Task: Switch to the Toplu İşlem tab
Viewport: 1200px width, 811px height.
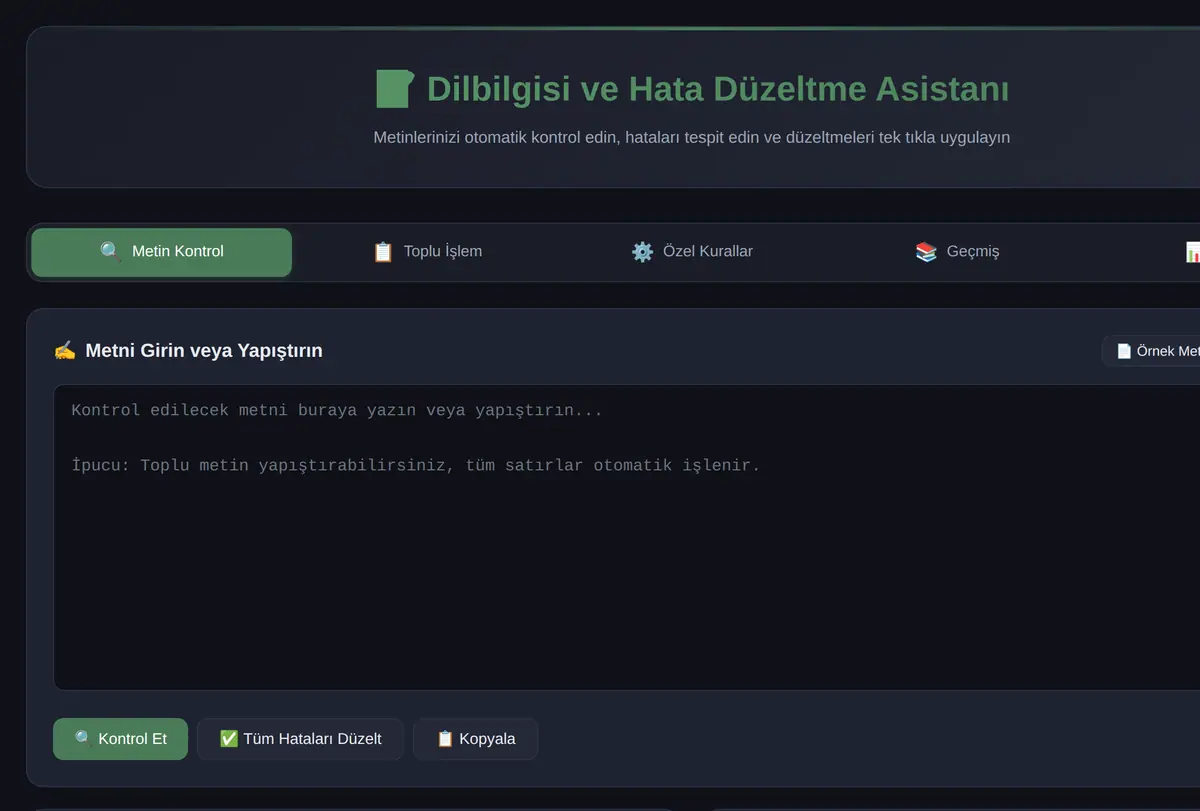Action: coord(427,252)
